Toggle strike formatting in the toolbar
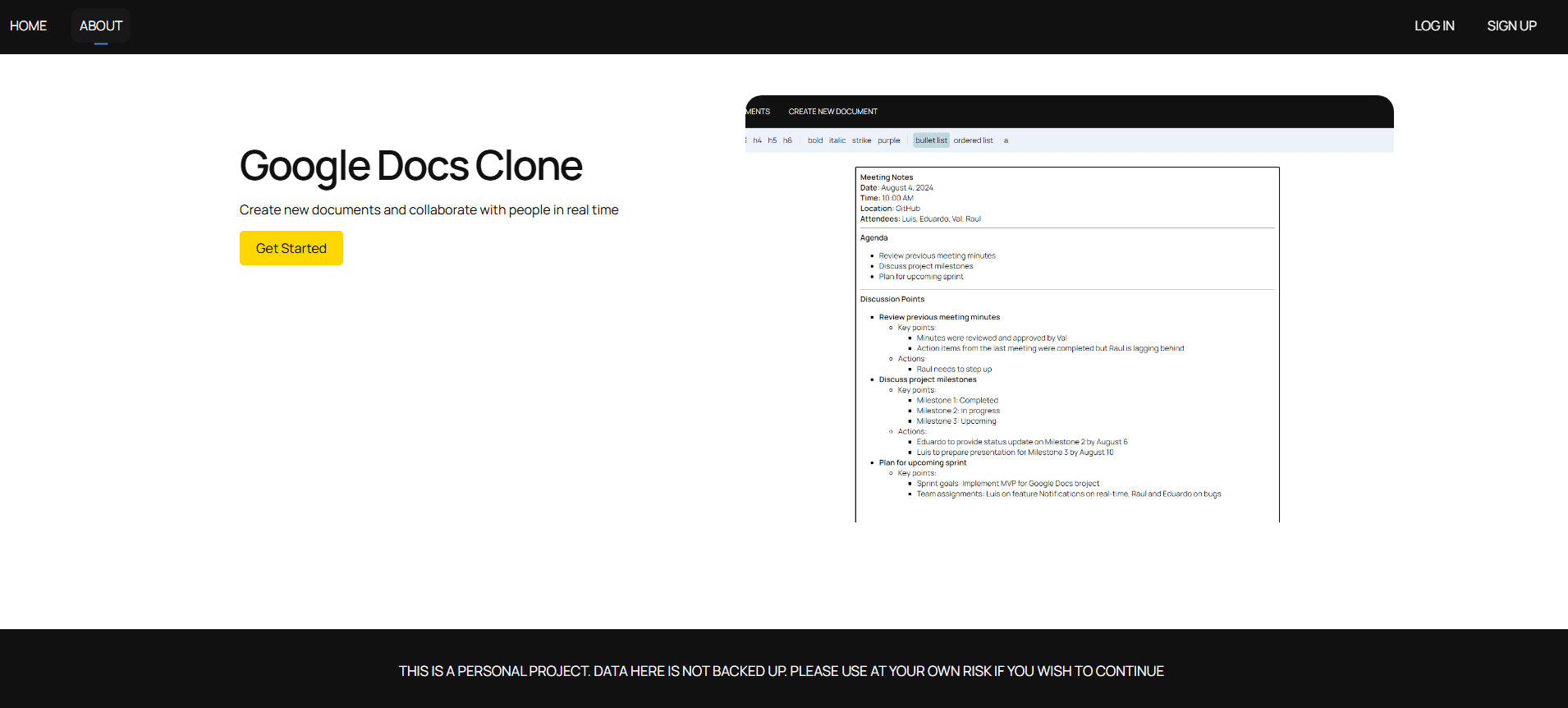Screen dimensions: 1568x708 click(x=861, y=140)
